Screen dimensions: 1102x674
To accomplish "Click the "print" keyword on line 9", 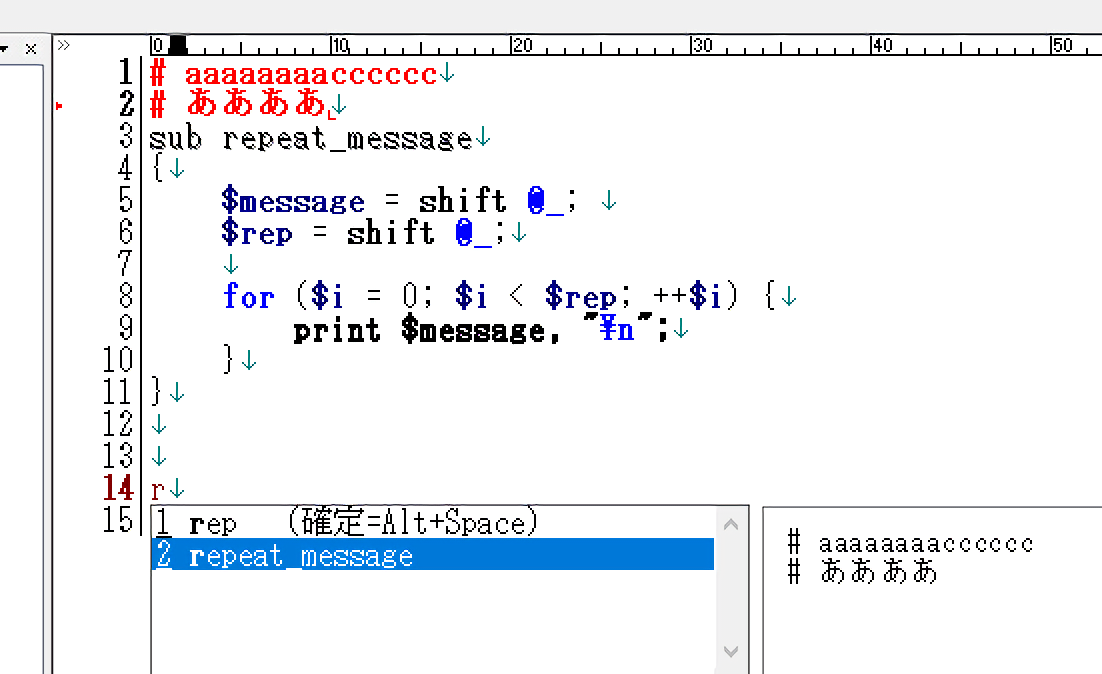I will point(337,329).
